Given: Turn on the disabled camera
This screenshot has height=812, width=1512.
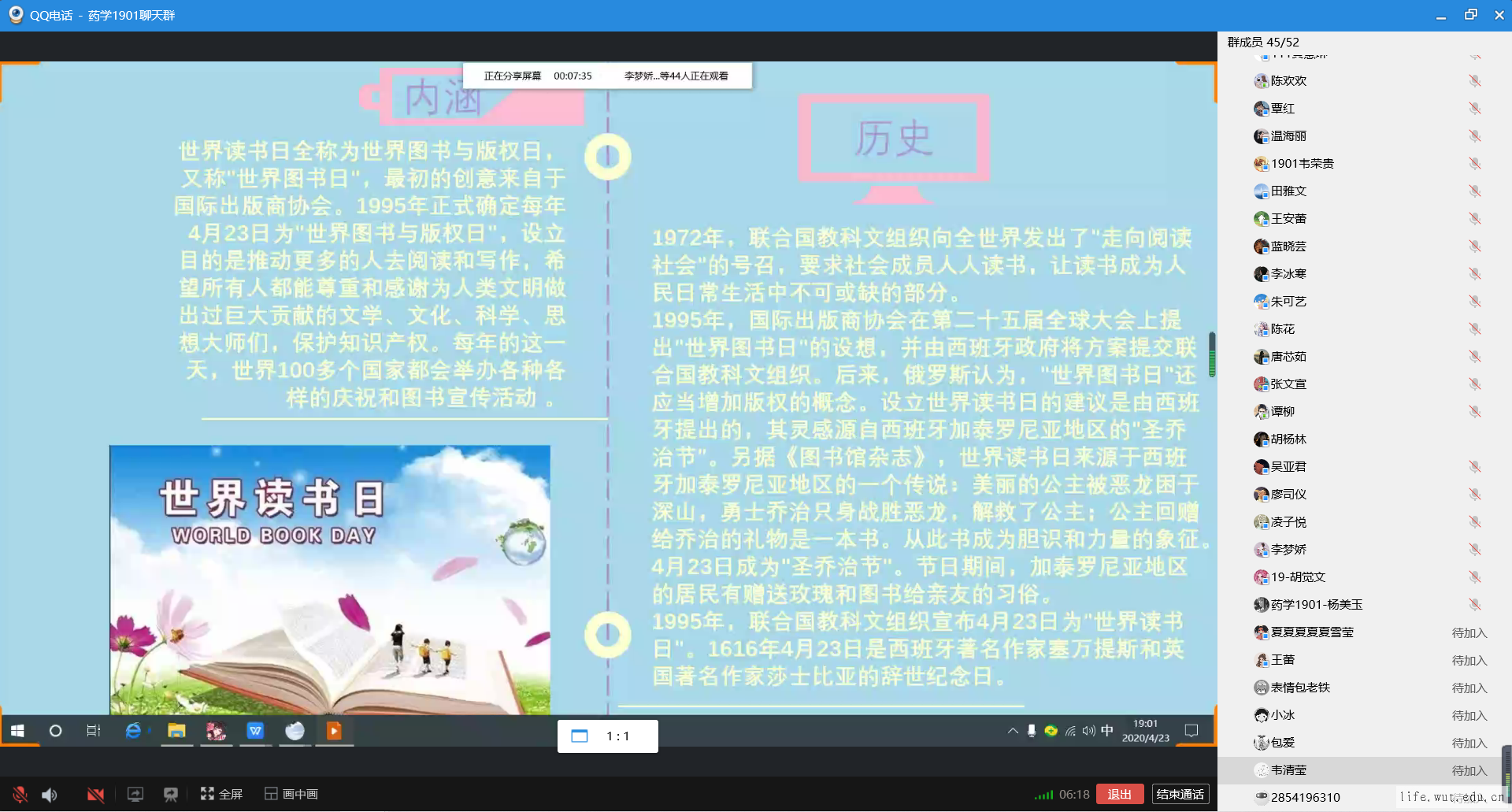Looking at the screenshot, I should [x=95, y=795].
